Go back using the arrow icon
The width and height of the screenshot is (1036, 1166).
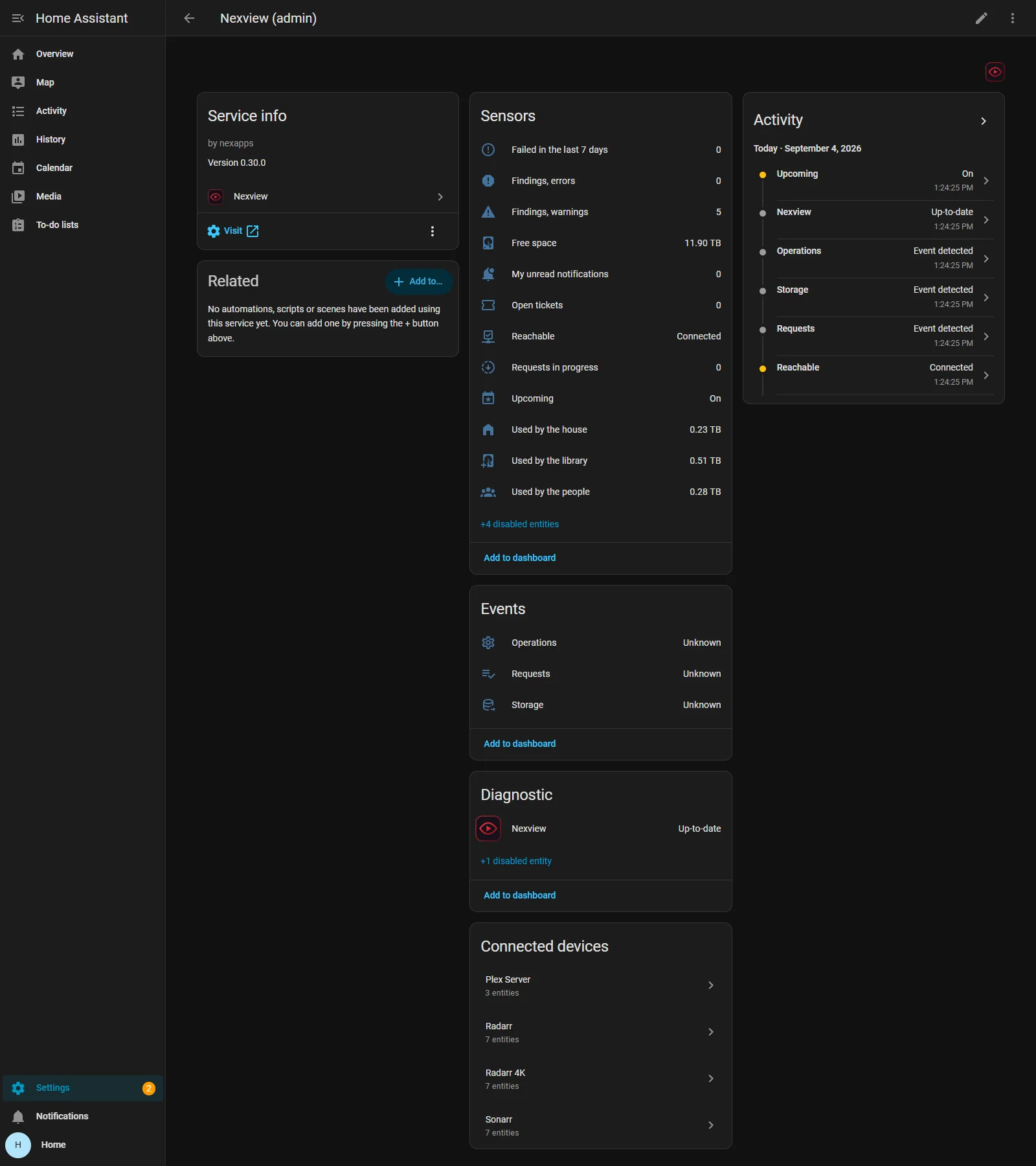click(x=189, y=18)
